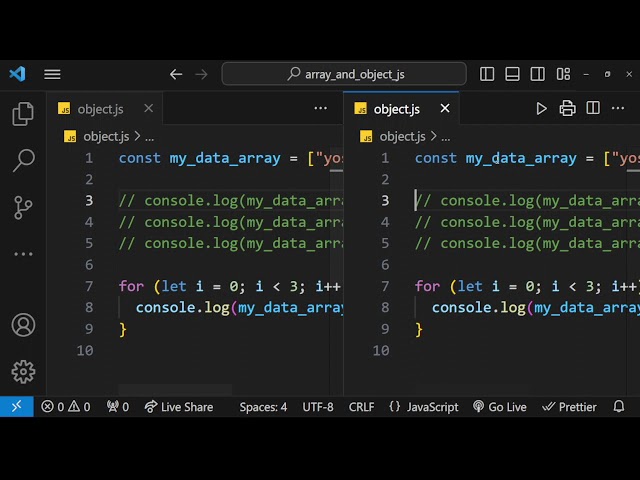Open the Manage gear icon
640x480 pixels.
pyautogui.click(x=23, y=371)
